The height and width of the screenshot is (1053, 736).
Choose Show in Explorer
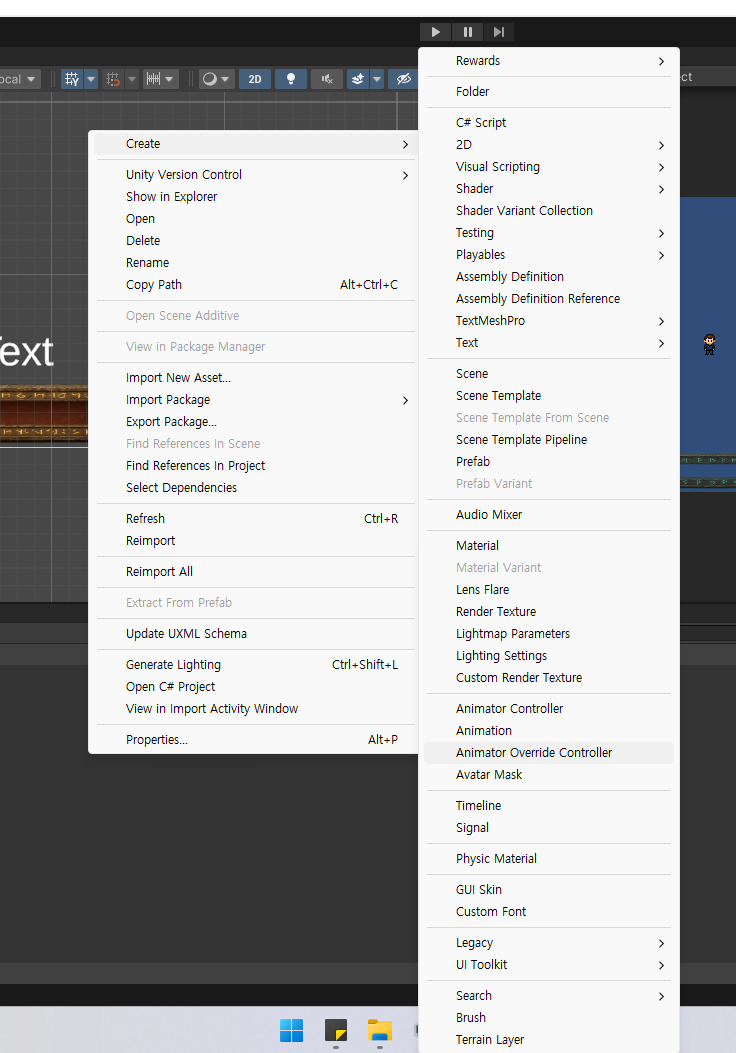coord(255,197)
